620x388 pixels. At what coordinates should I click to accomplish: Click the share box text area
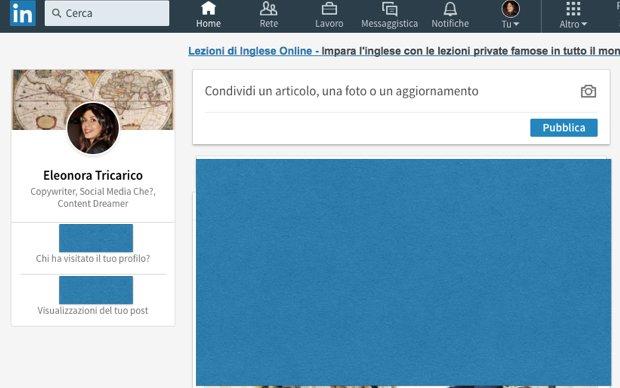click(x=342, y=91)
